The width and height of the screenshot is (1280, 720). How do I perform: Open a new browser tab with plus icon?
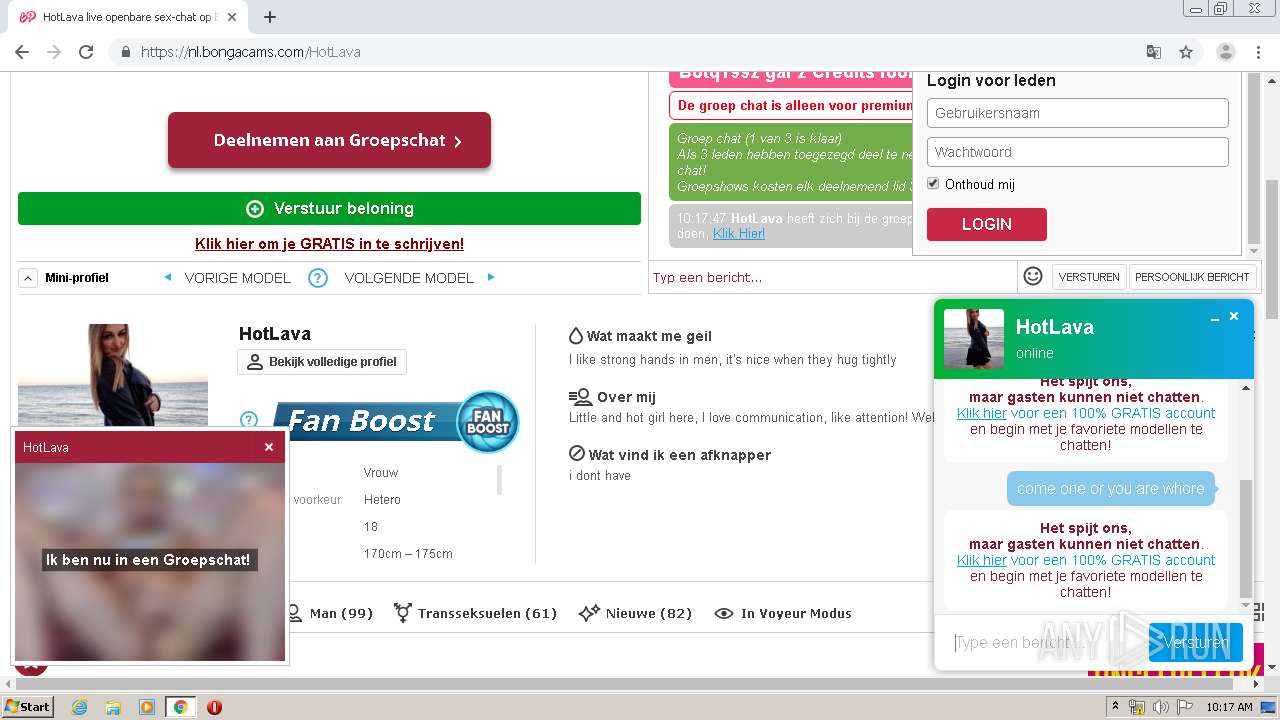(270, 17)
